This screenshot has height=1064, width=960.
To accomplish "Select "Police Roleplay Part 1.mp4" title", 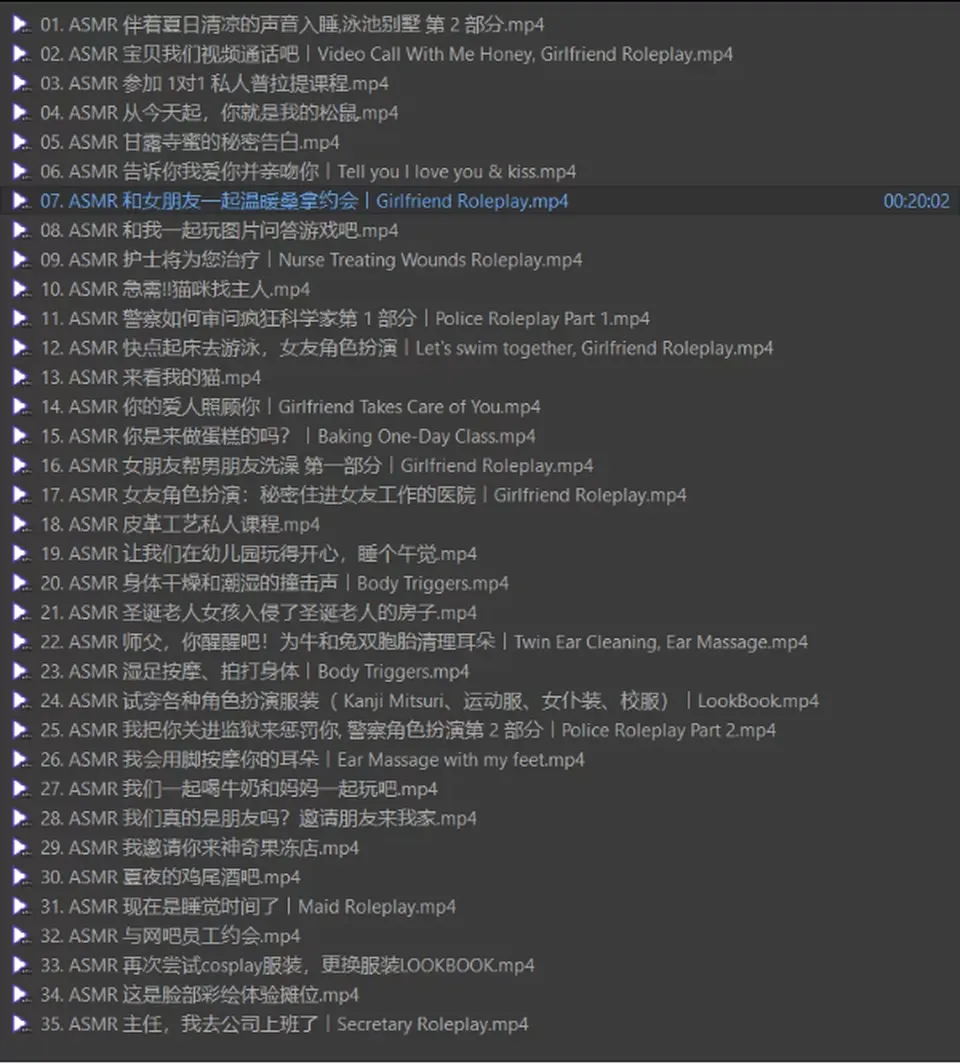I will point(345,319).
